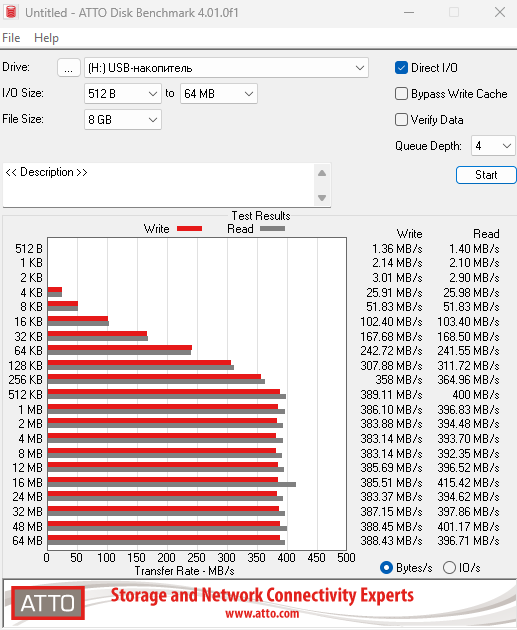The height and width of the screenshot is (630, 517).
Task: Click the 'Storage and Network Connectivity Experts' banner text
Action: click(262, 595)
